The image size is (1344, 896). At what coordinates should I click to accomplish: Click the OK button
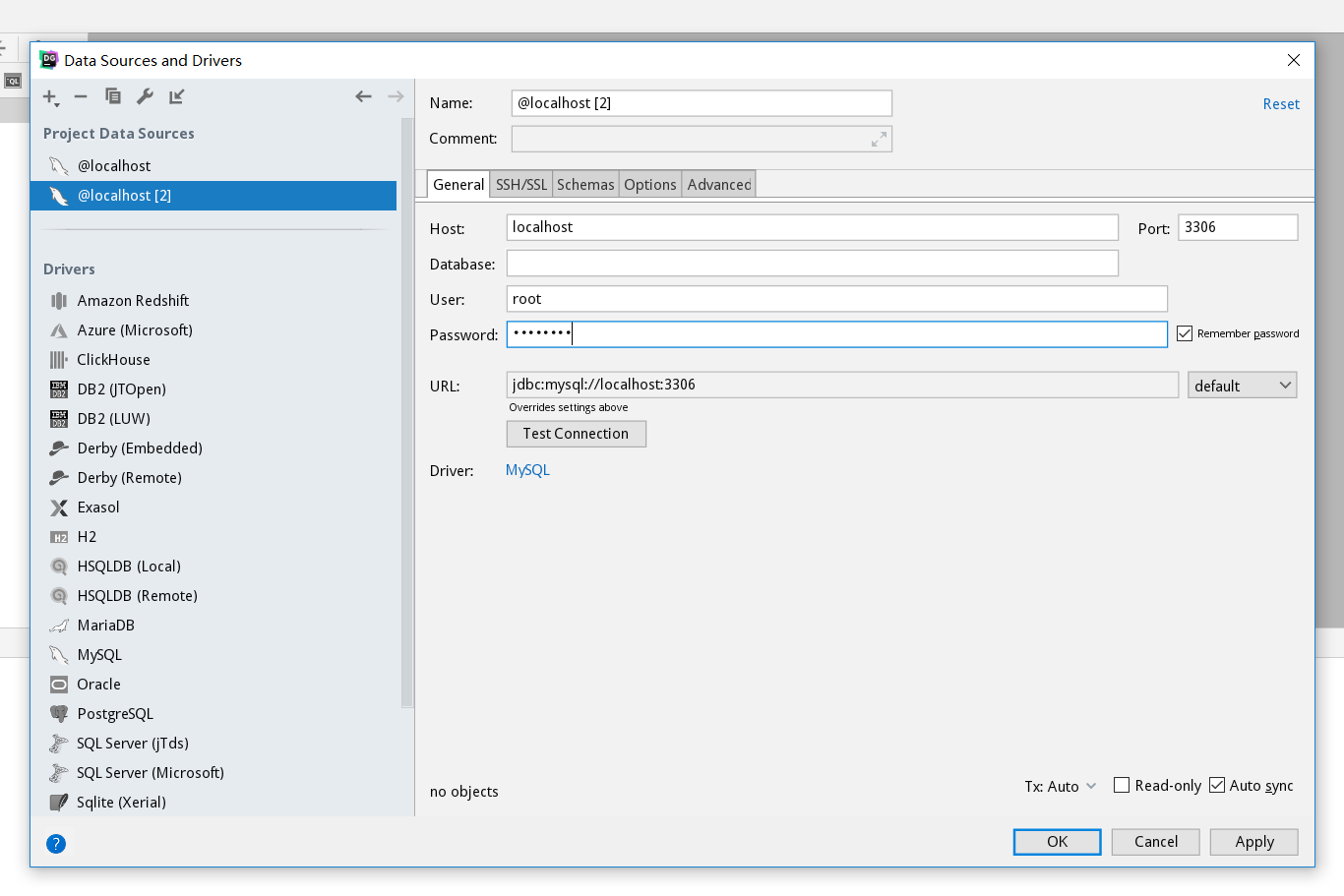pyautogui.click(x=1058, y=842)
